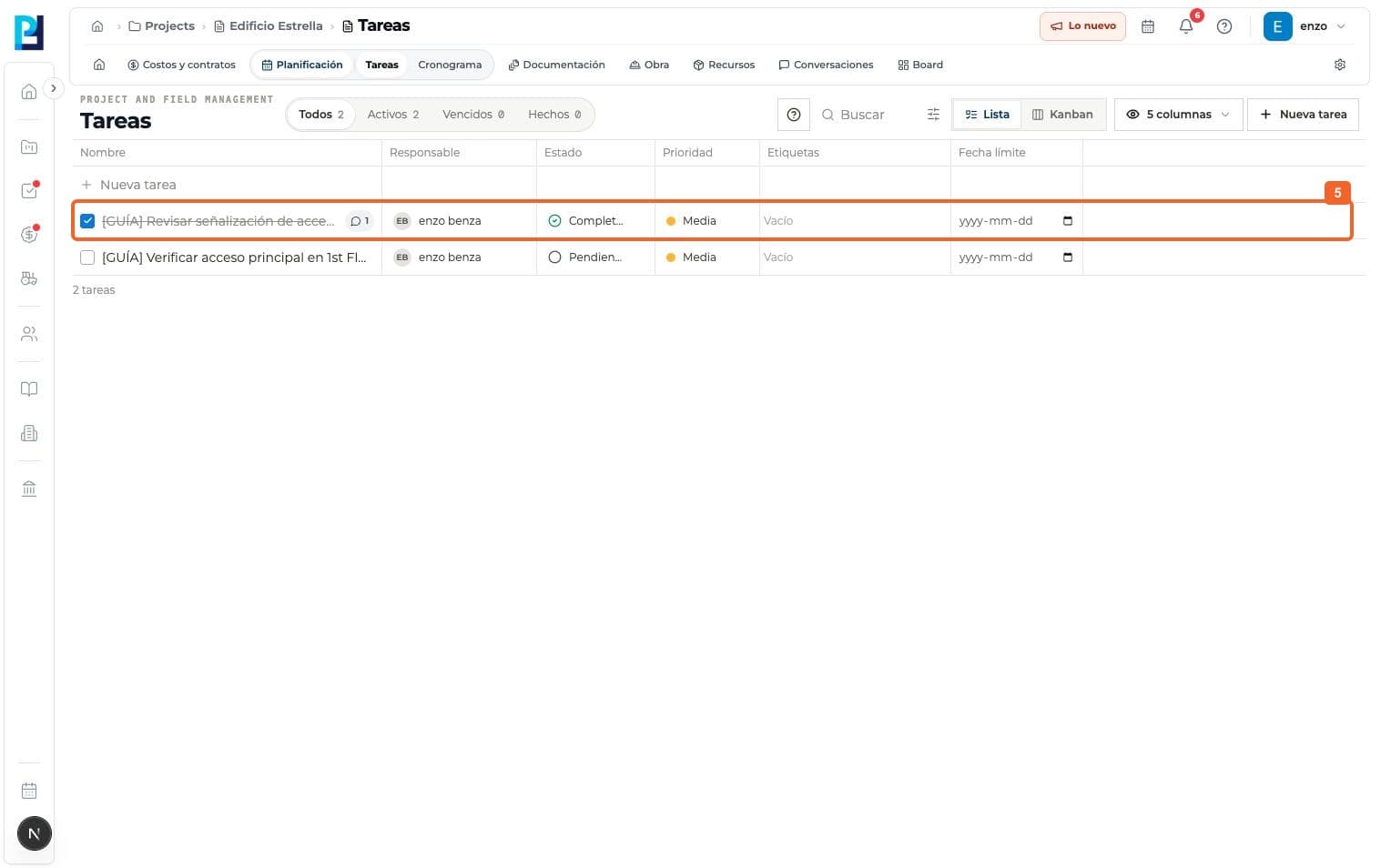Viewport: 1381px width, 868px height.
Task: Open comment bubble on Revisar señalización task
Action: (x=360, y=221)
